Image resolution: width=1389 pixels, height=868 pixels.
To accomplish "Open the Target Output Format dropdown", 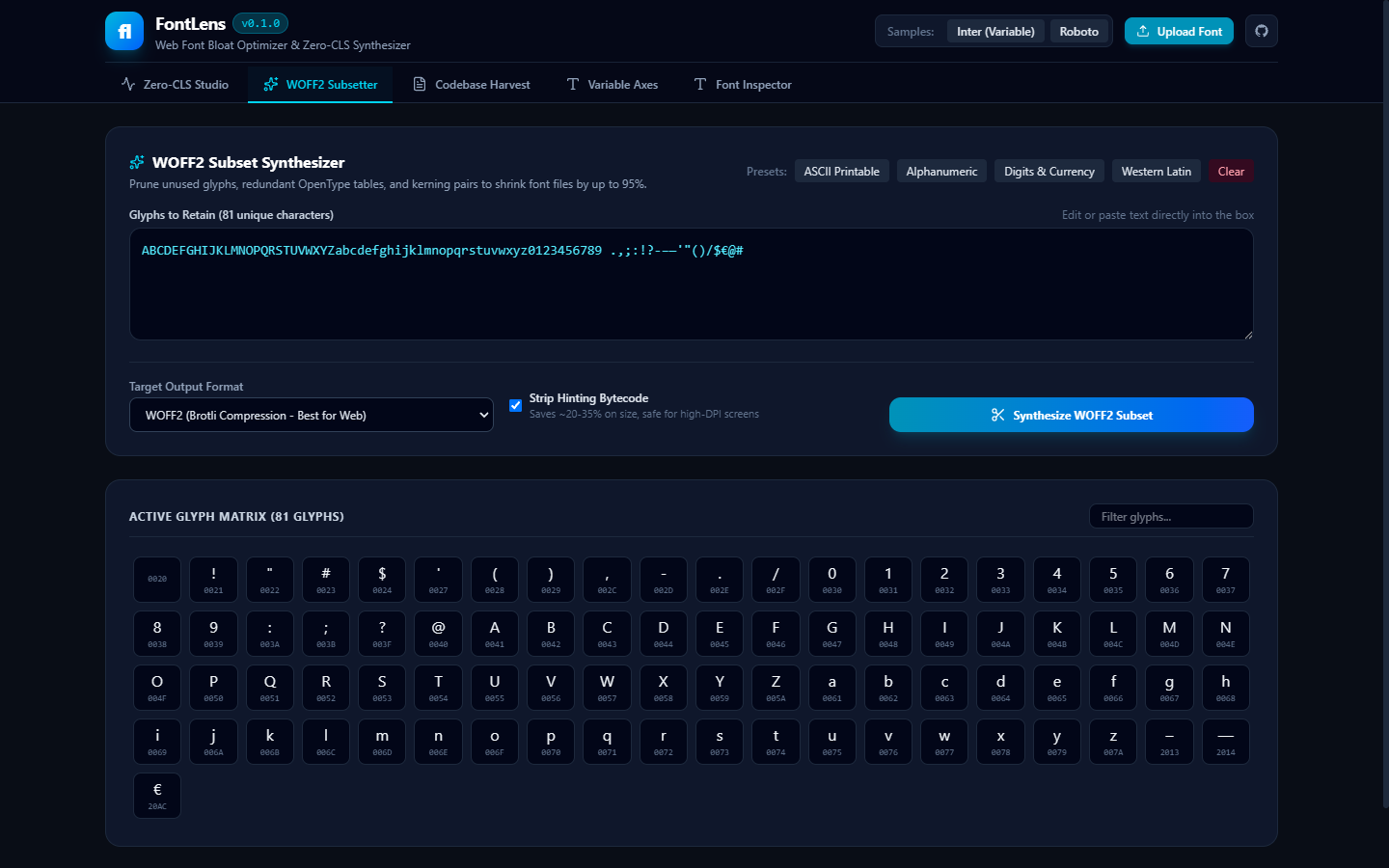I will [311, 415].
